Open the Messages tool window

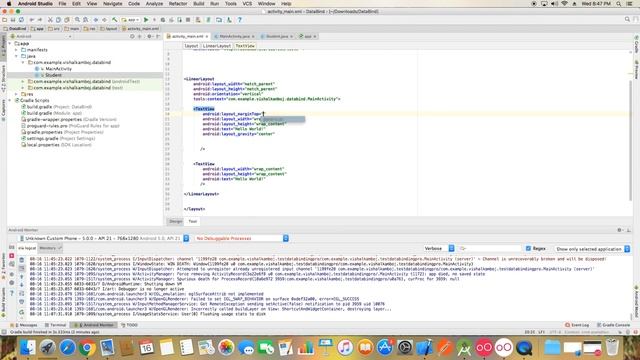25,325
